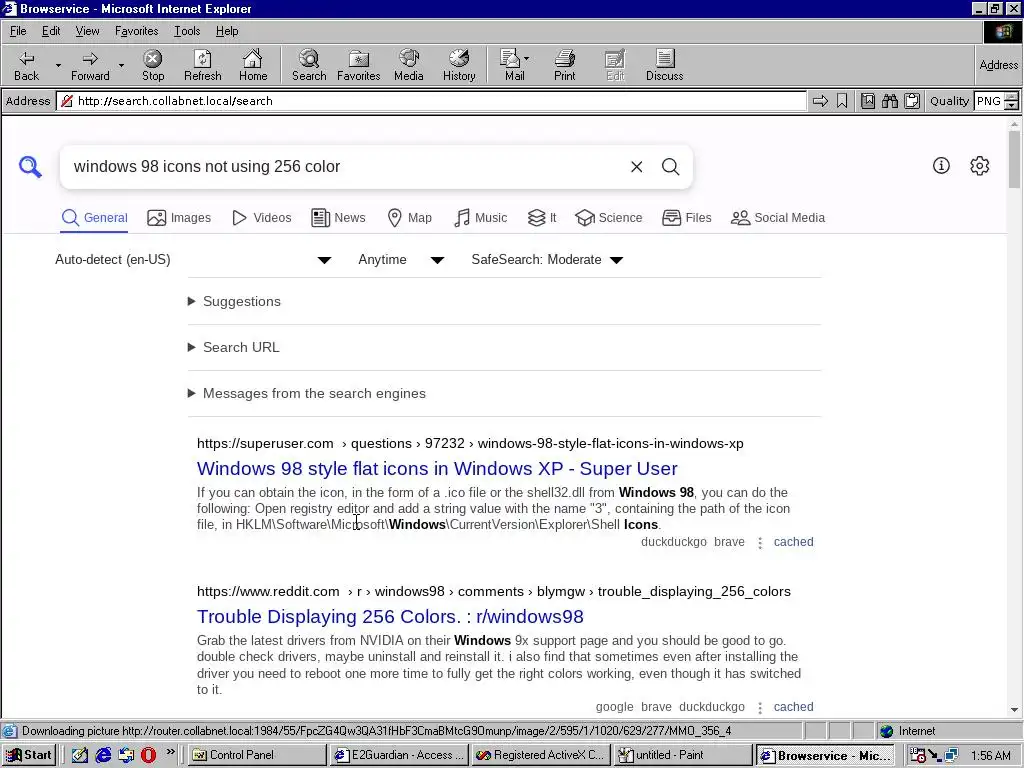Click the address bar URL field

click(x=431, y=101)
